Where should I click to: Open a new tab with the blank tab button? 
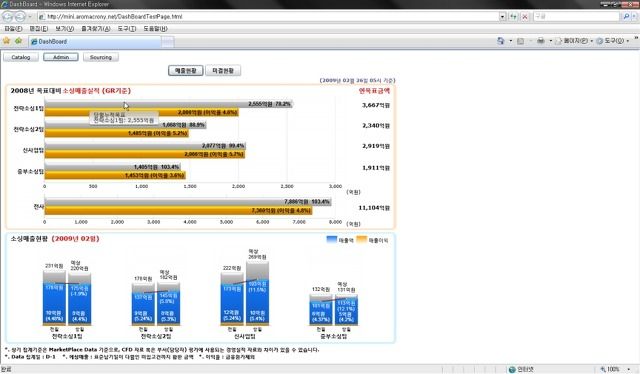click(x=168, y=42)
